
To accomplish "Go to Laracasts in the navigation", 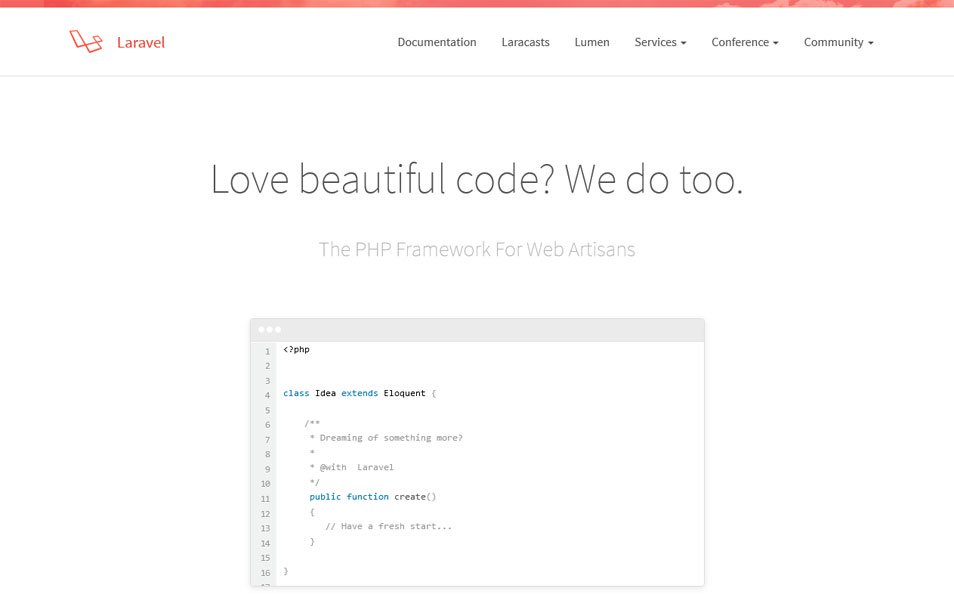I will 525,42.
